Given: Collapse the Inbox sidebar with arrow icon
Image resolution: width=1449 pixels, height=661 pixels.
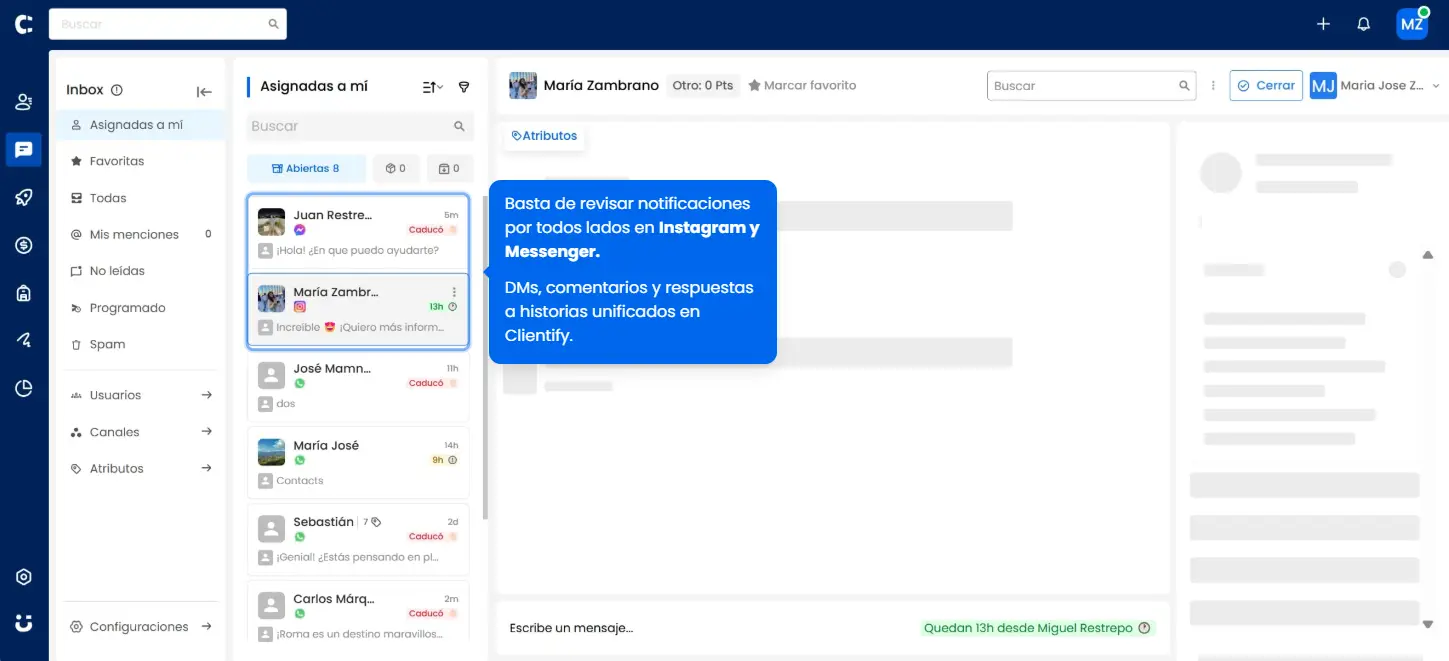Looking at the screenshot, I should pyautogui.click(x=204, y=91).
